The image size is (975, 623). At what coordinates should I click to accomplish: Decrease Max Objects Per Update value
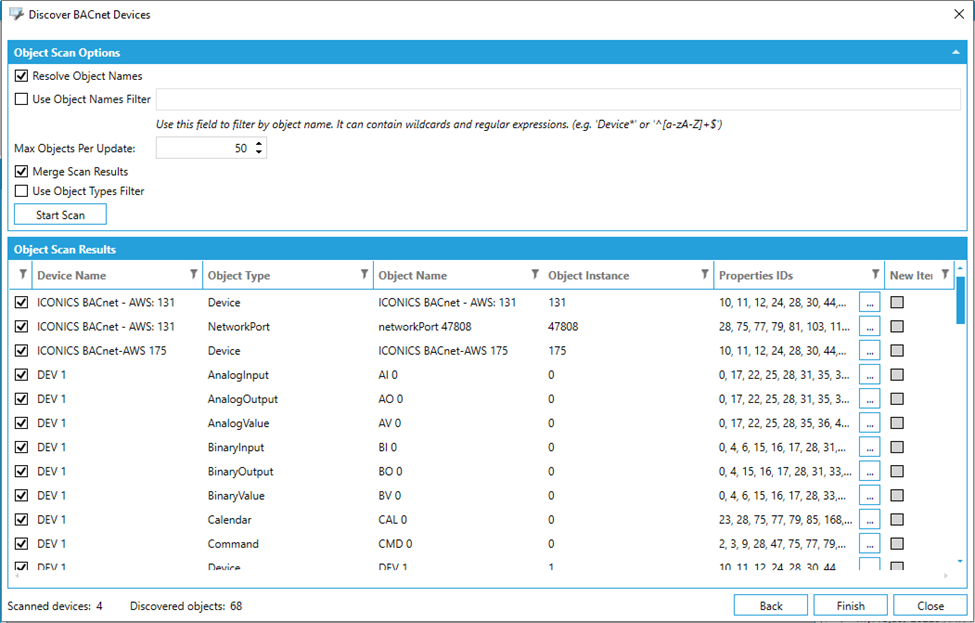(259, 153)
